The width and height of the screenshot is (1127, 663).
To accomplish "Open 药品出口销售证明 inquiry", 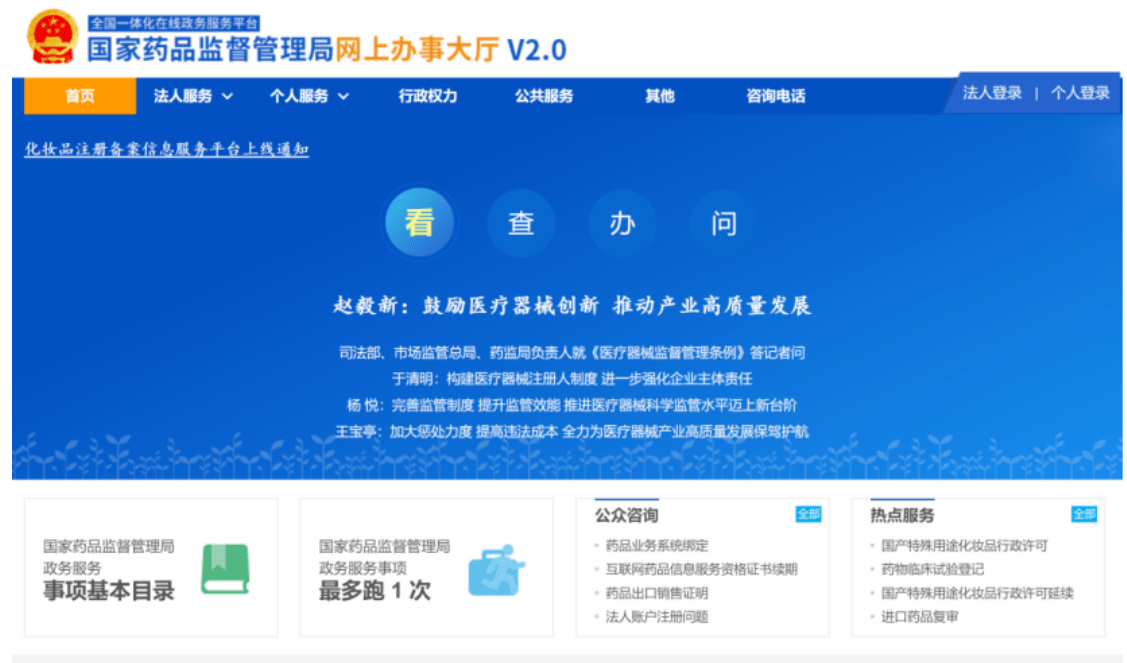I will point(657,593).
